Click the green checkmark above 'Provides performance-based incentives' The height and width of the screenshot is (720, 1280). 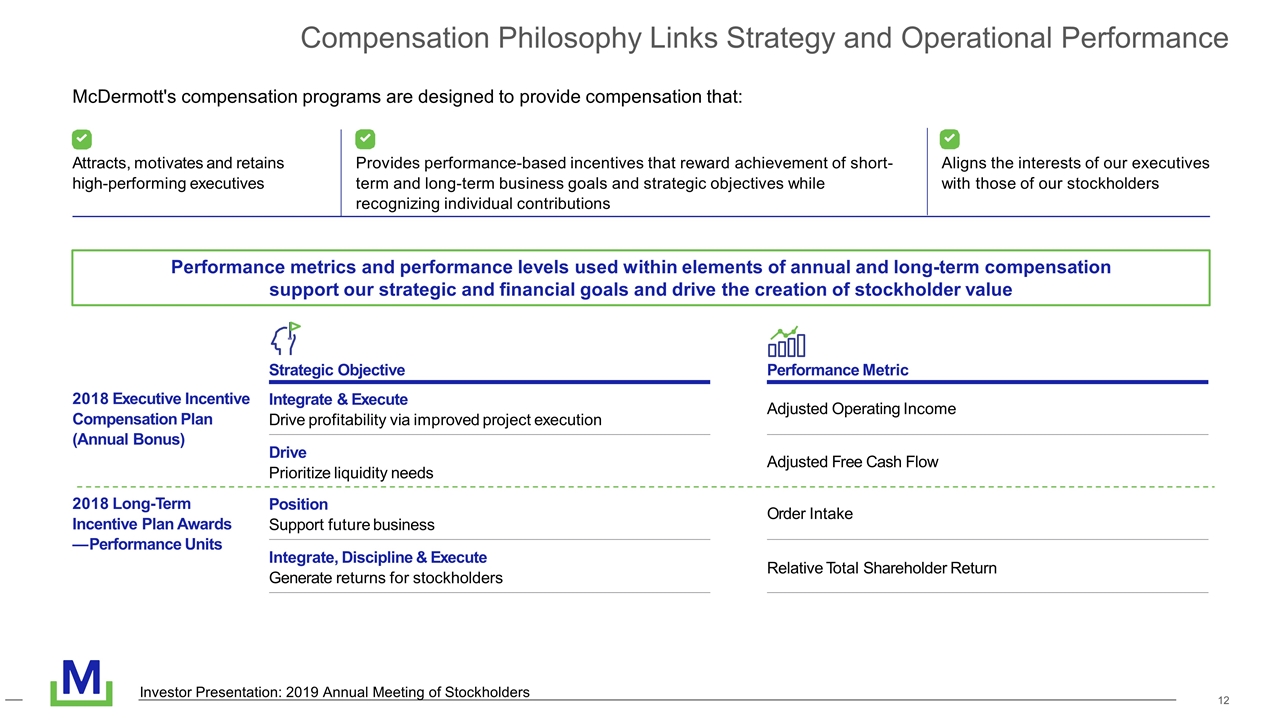click(x=365, y=137)
